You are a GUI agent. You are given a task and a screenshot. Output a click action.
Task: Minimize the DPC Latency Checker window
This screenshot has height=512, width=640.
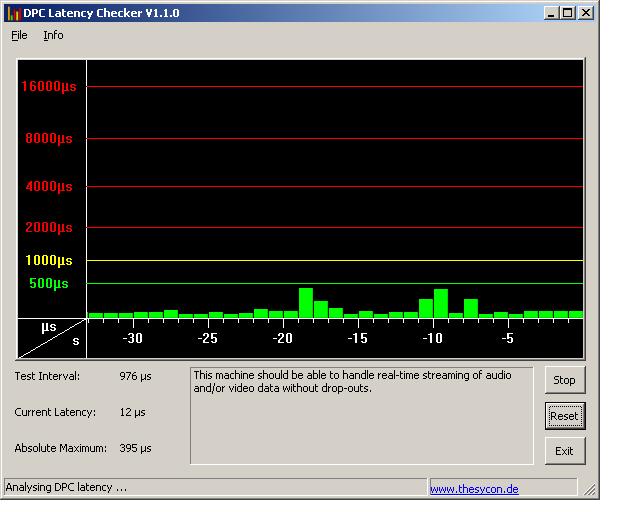pyautogui.click(x=551, y=13)
